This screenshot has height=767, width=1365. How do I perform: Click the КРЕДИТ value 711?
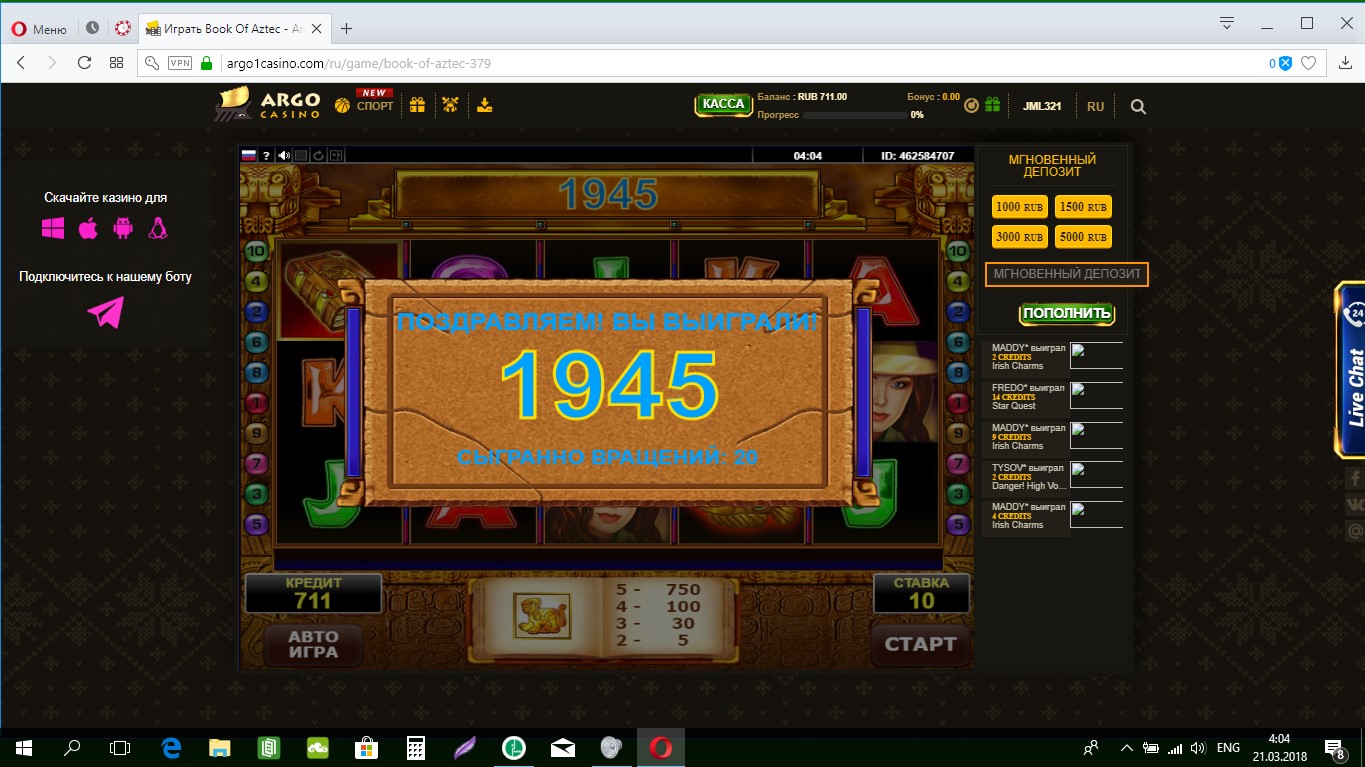coord(313,601)
